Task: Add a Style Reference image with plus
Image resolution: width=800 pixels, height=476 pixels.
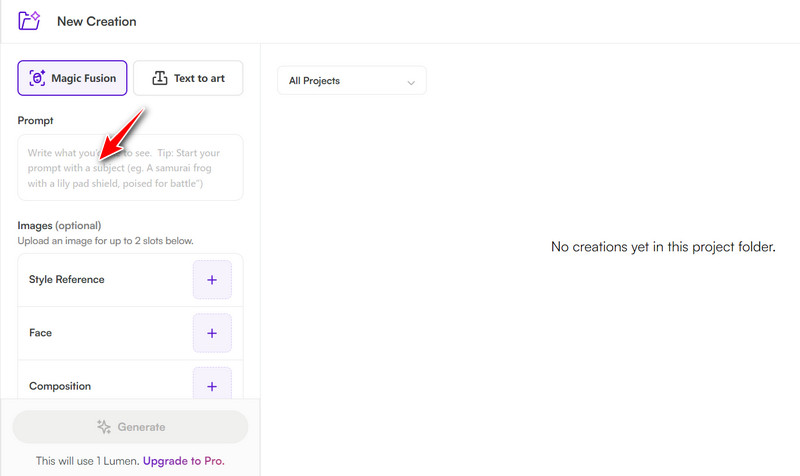Action: click(211, 280)
